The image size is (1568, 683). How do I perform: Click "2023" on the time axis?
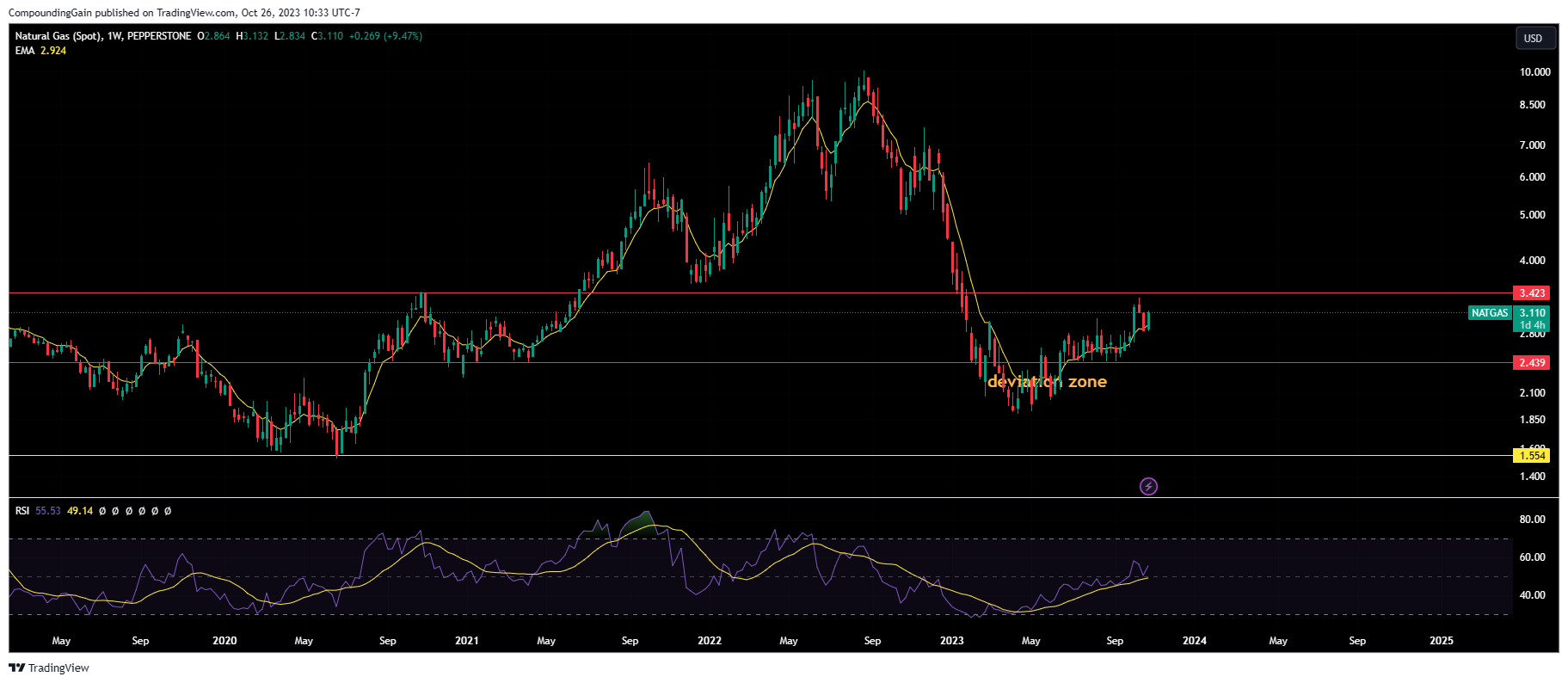[952, 641]
